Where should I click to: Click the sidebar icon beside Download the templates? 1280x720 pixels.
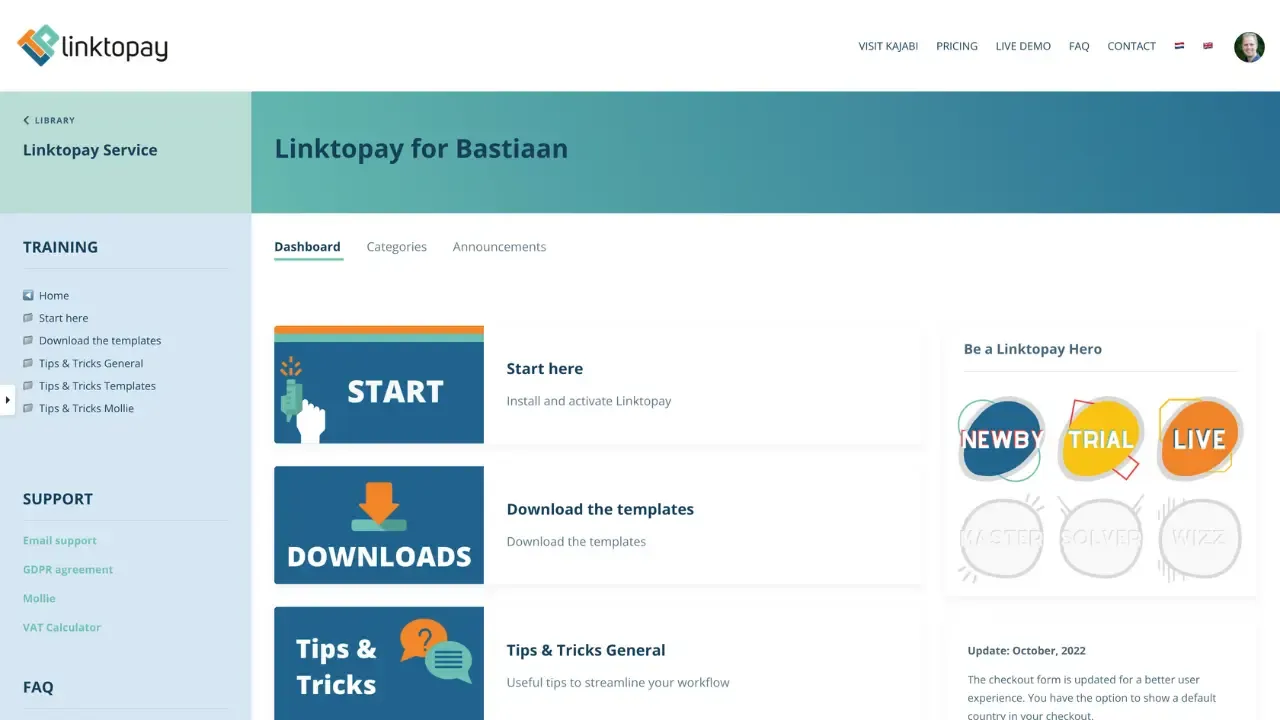pos(28,340)
